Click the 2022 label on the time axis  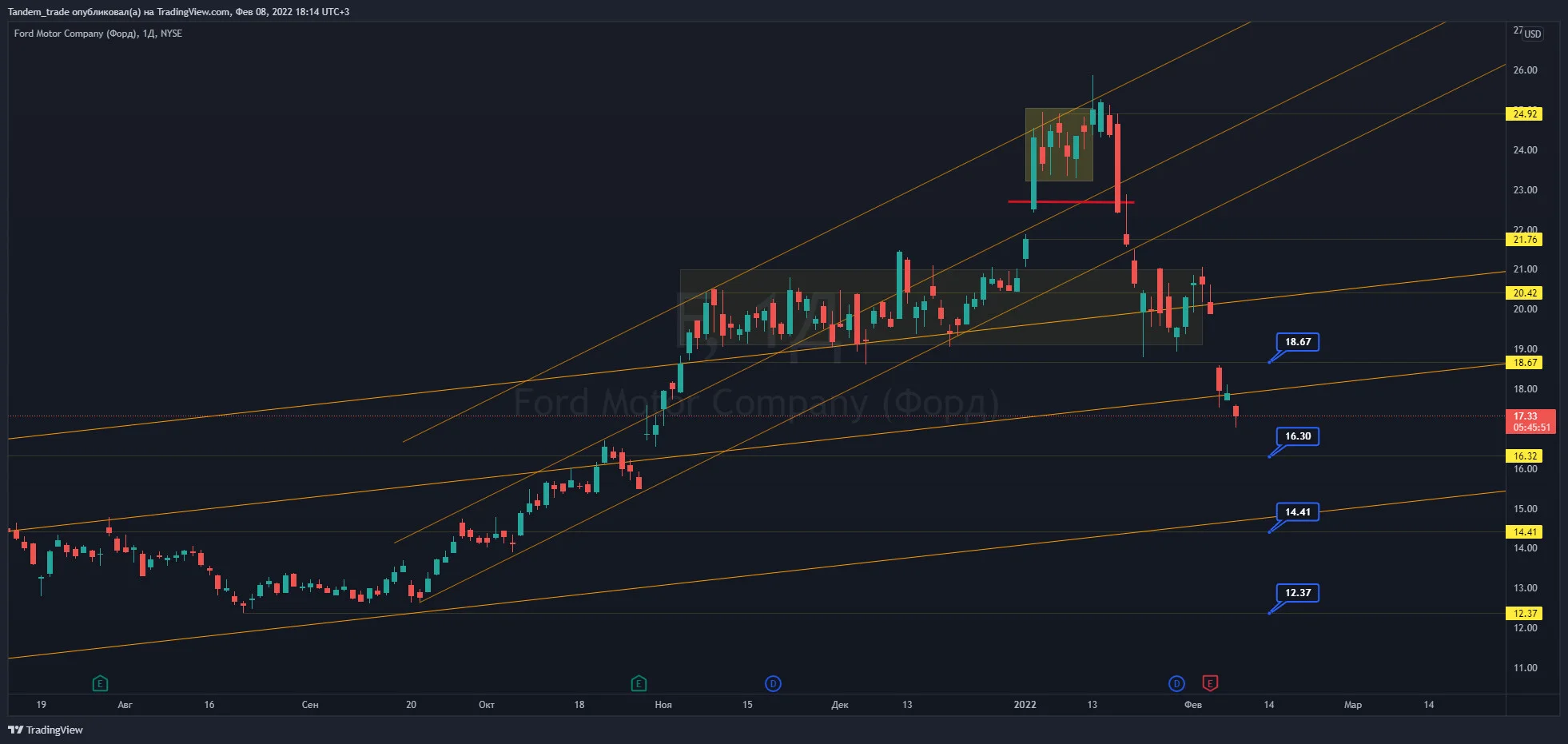click(1025, 705)
